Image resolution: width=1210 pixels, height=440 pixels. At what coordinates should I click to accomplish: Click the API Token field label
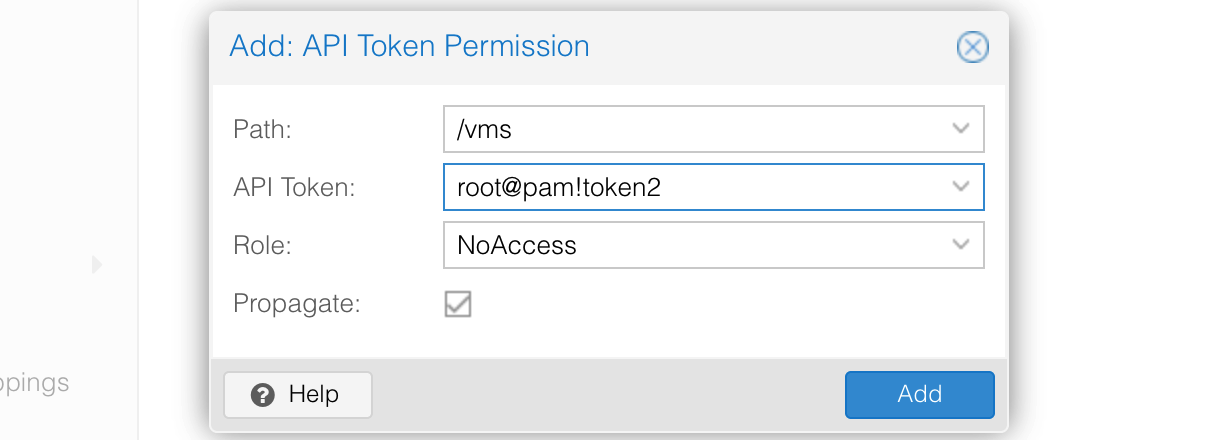point(294,187)
